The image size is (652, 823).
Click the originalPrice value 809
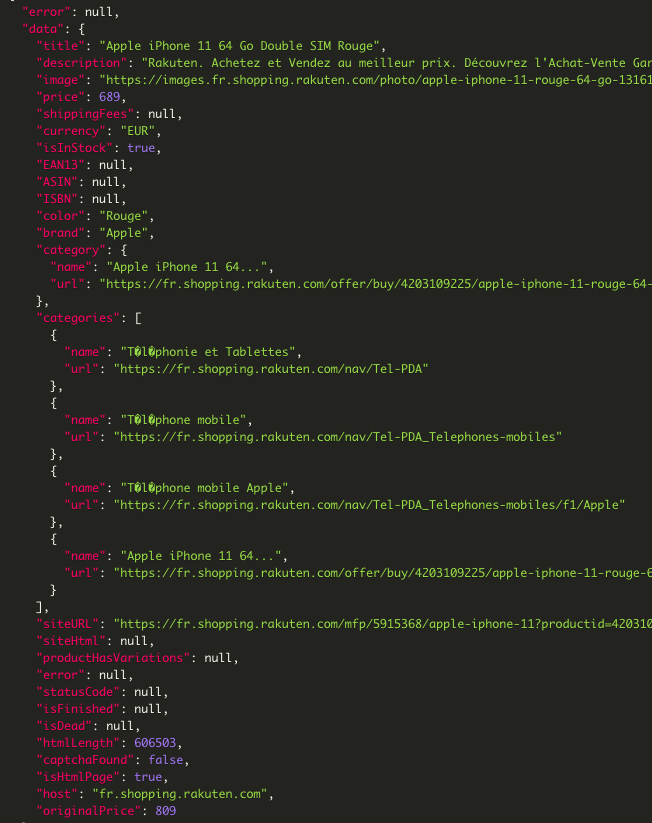[166, 811]
